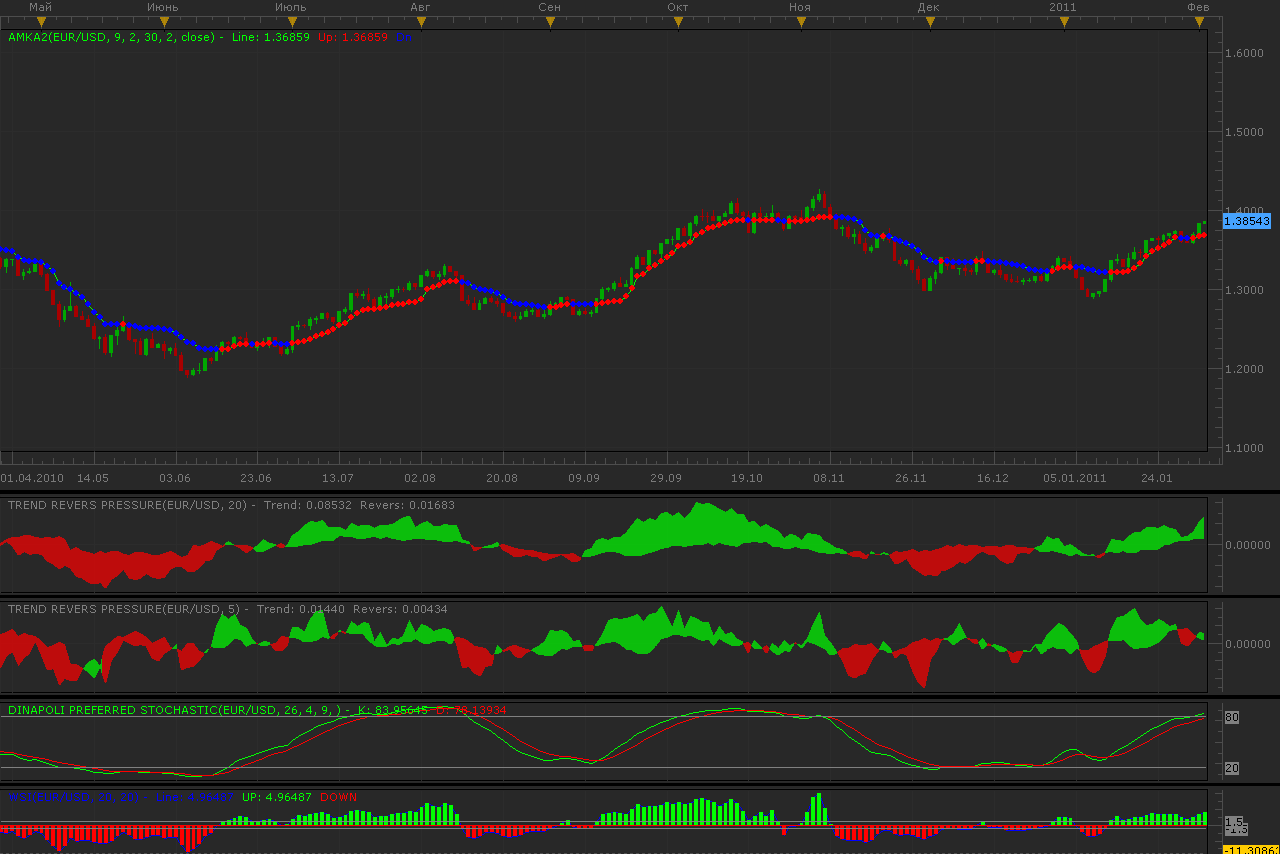Select the AMKA2 indicator label
Screen dimensions: 1280x854
(x=110, y=38)
